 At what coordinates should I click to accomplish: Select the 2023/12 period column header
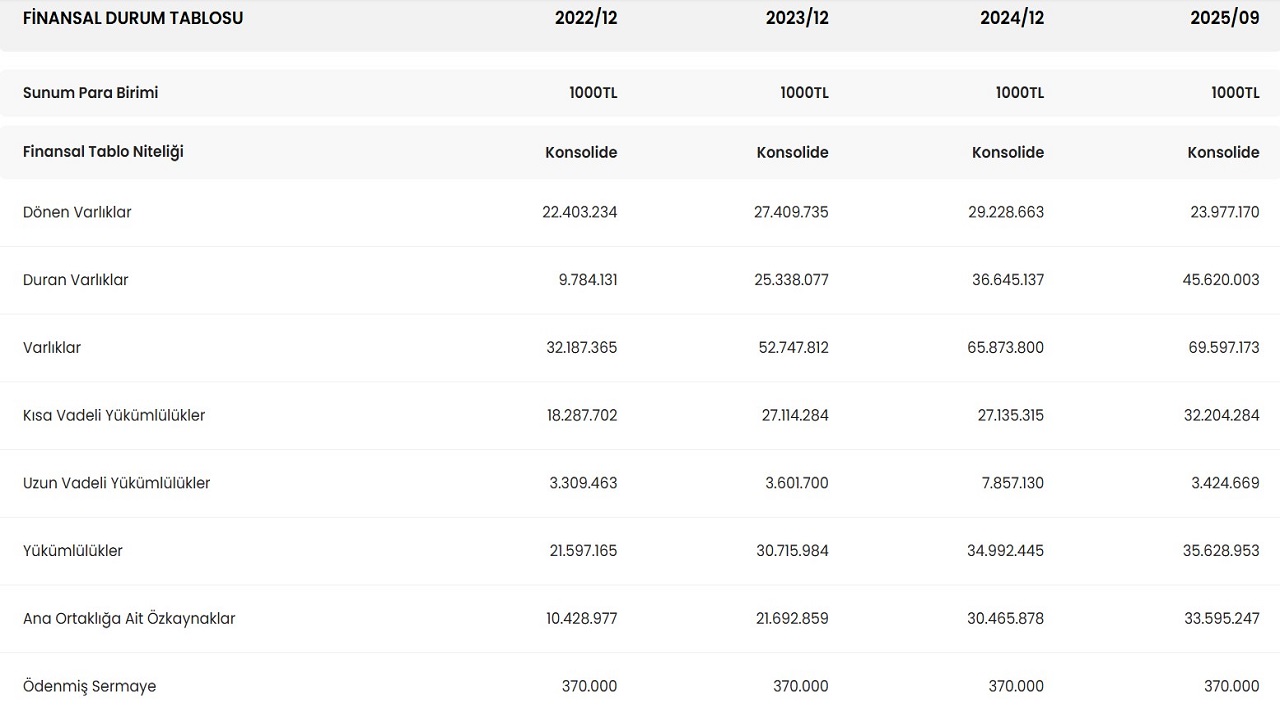pyautogui.click(x=797, y=18)
